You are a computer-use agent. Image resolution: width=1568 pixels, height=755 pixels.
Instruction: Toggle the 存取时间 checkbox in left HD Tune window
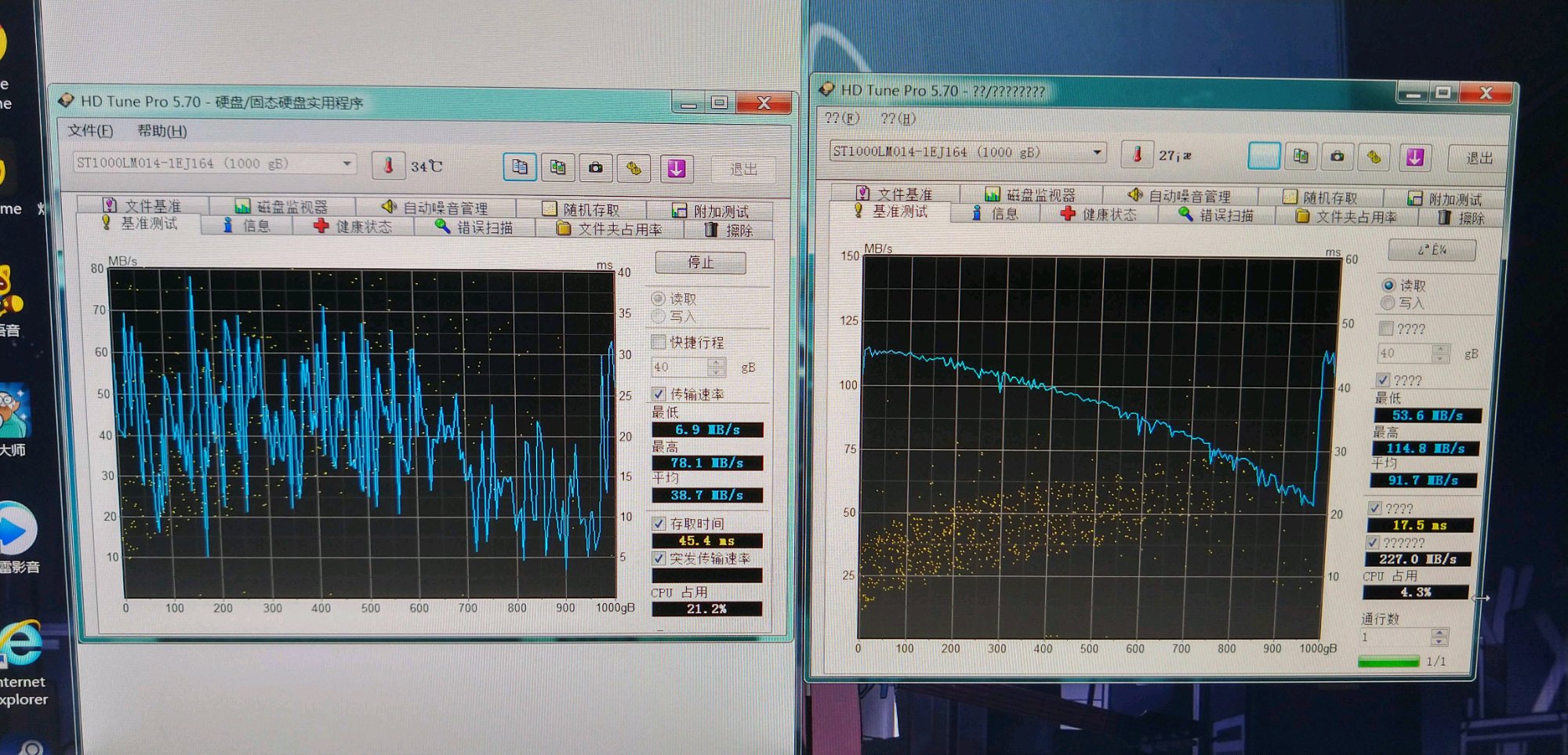[x=659, y=523]
